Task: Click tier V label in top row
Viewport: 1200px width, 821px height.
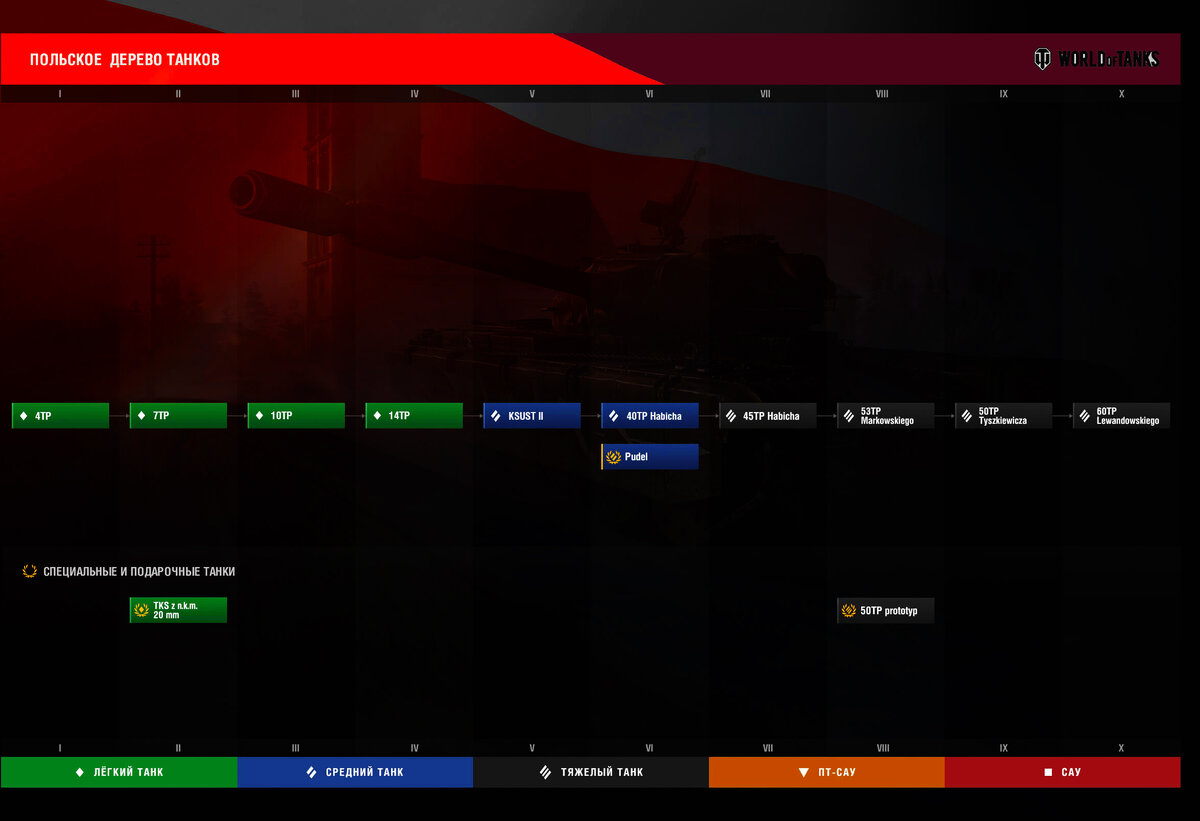Action: [x=532, y=94]
